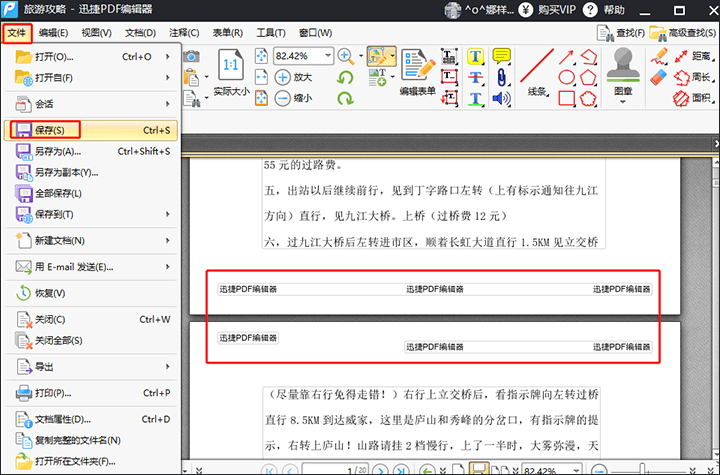
Task: Select the sound speaker annotation tool
Action: click(501, 98)
